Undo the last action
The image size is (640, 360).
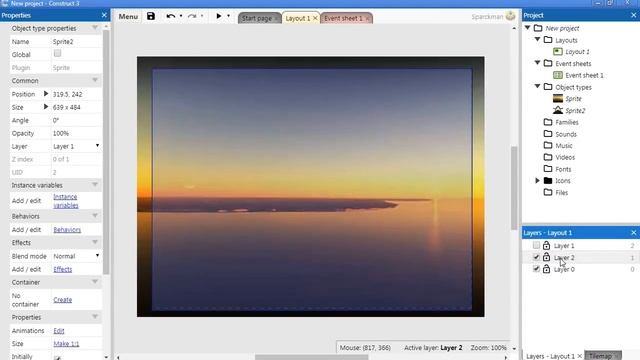(171, 16)
